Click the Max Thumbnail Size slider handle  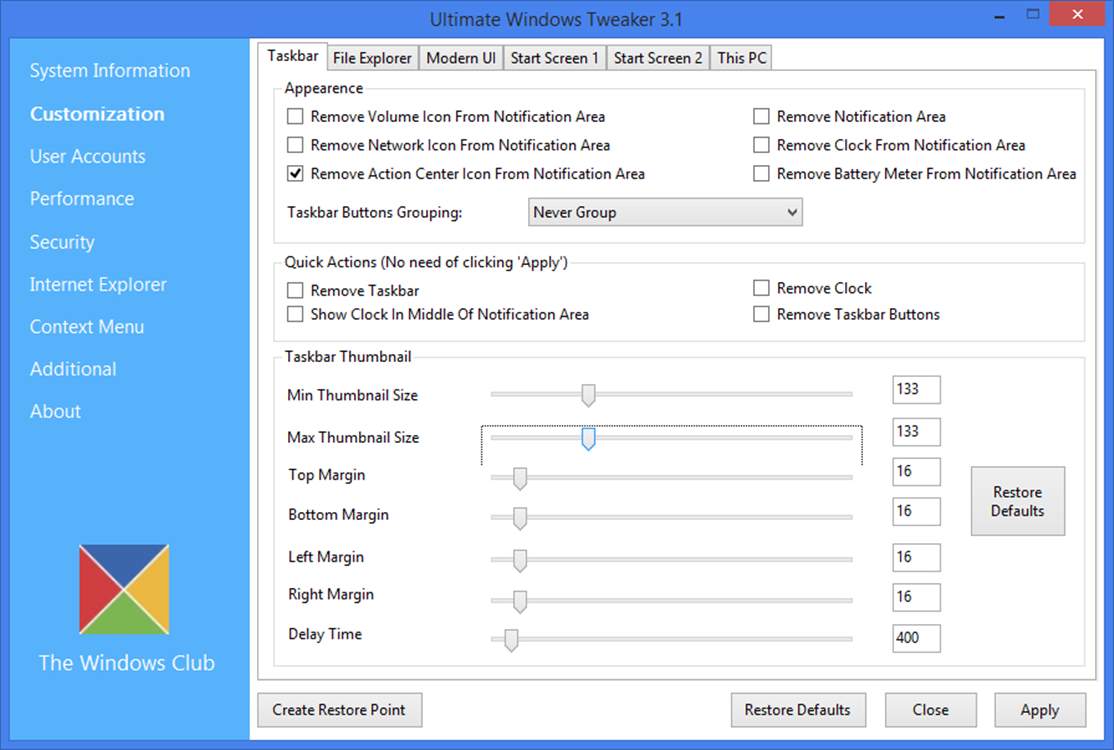click(588, 438)
